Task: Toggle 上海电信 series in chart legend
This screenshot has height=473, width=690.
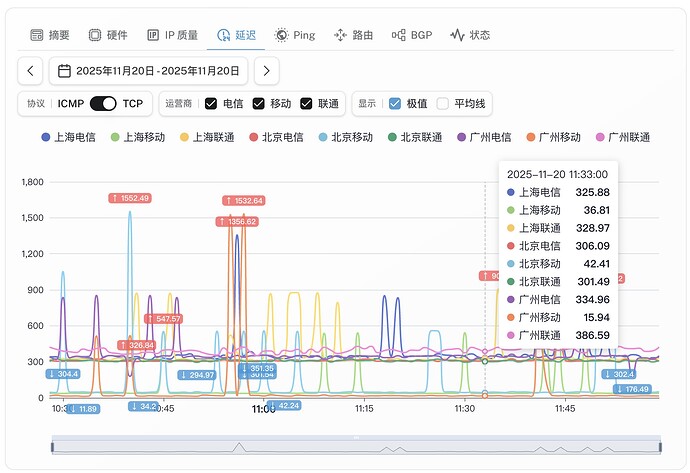Action: 68,137
